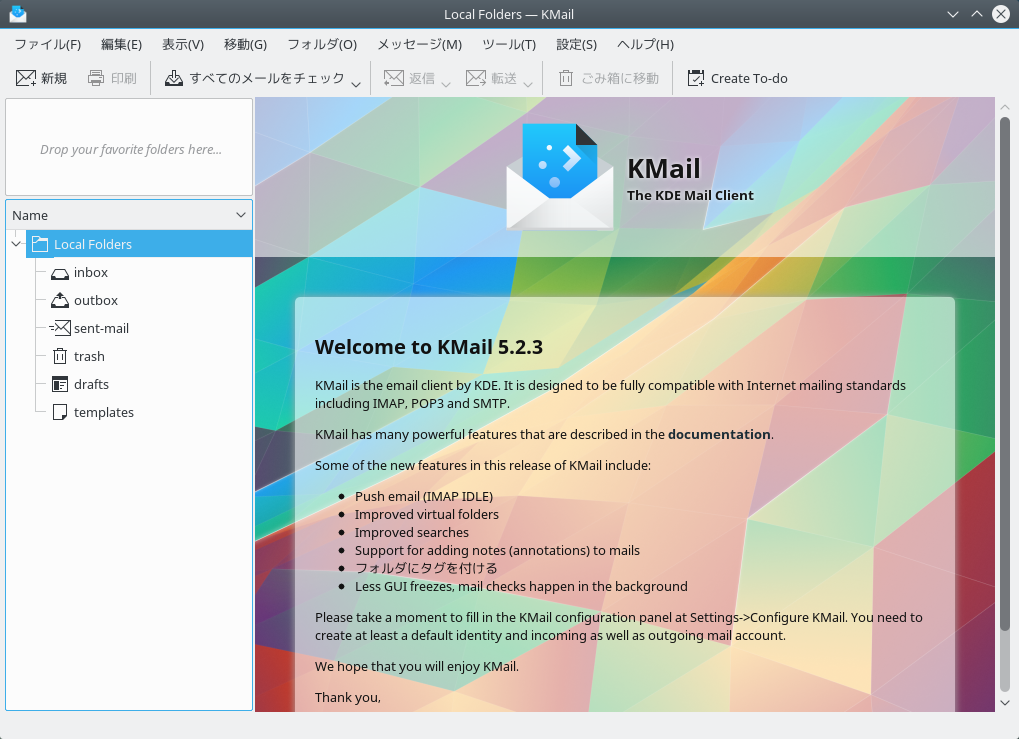Open the documentation link
This screenshot has height=739, width=1019.
click(x=718, y=434)
